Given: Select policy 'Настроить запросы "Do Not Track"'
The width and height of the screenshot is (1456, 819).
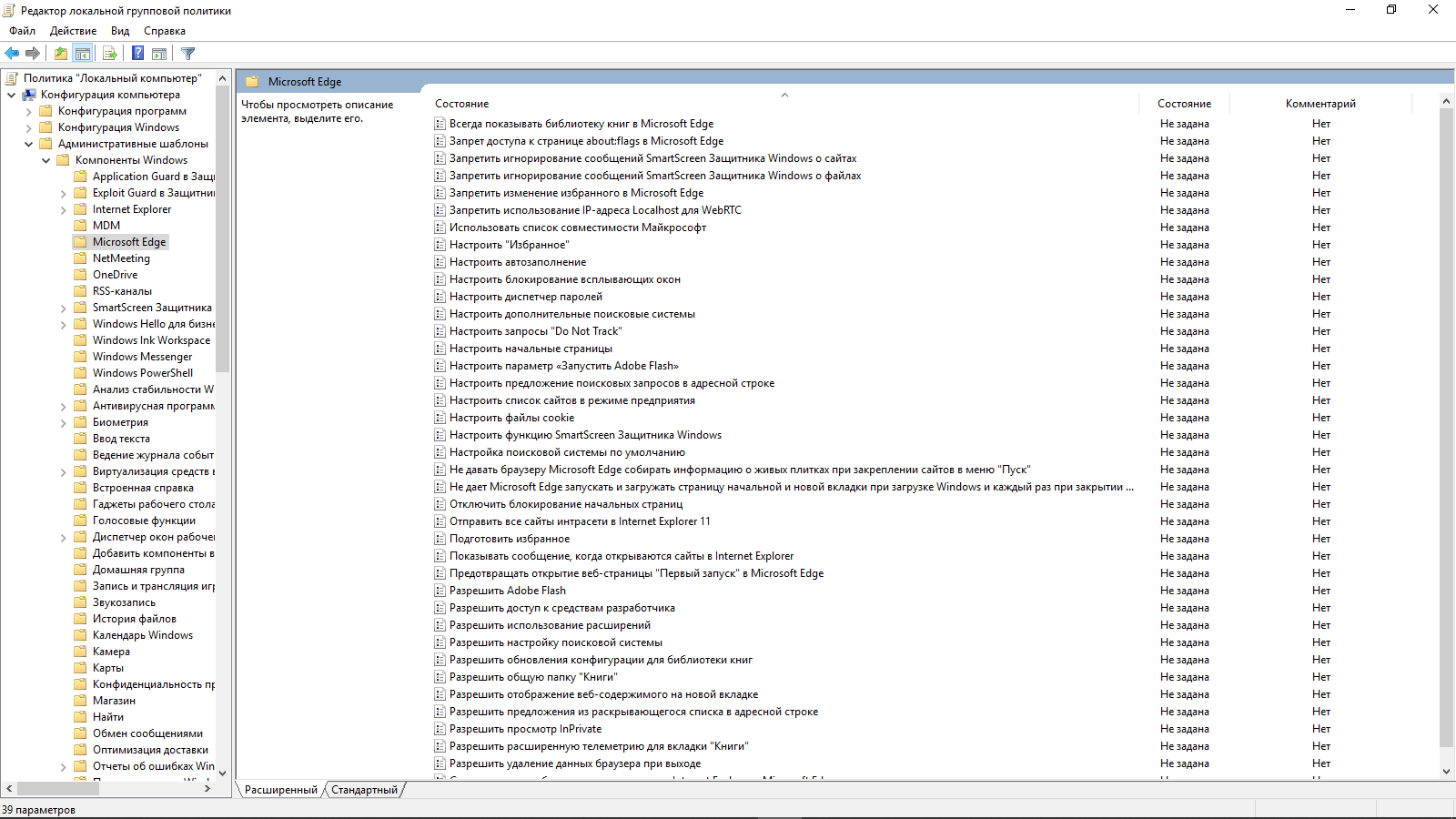Looking at the screenshot, I should [x=536, y=331].
